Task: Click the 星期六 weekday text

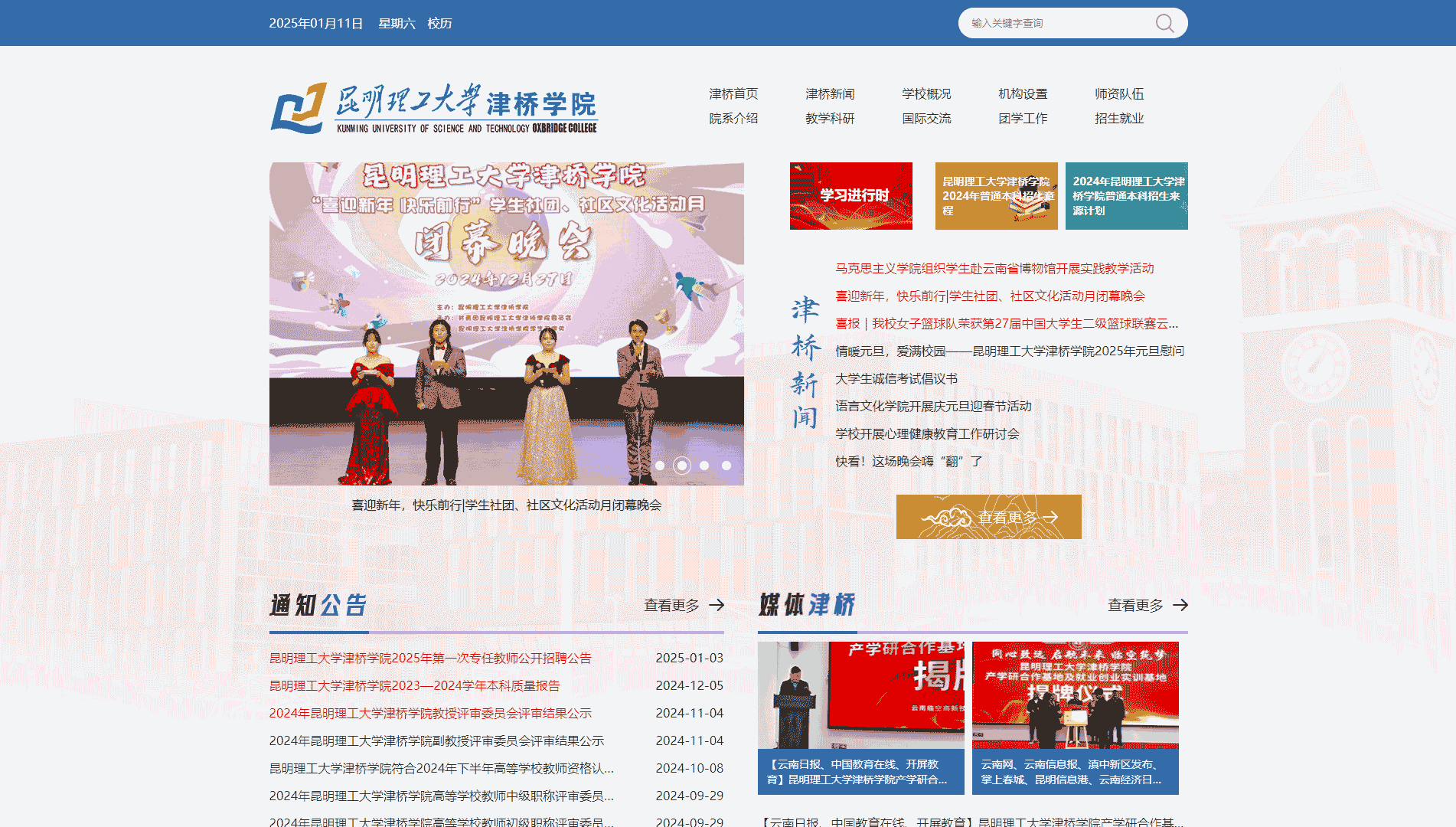Action: (397, 24)
